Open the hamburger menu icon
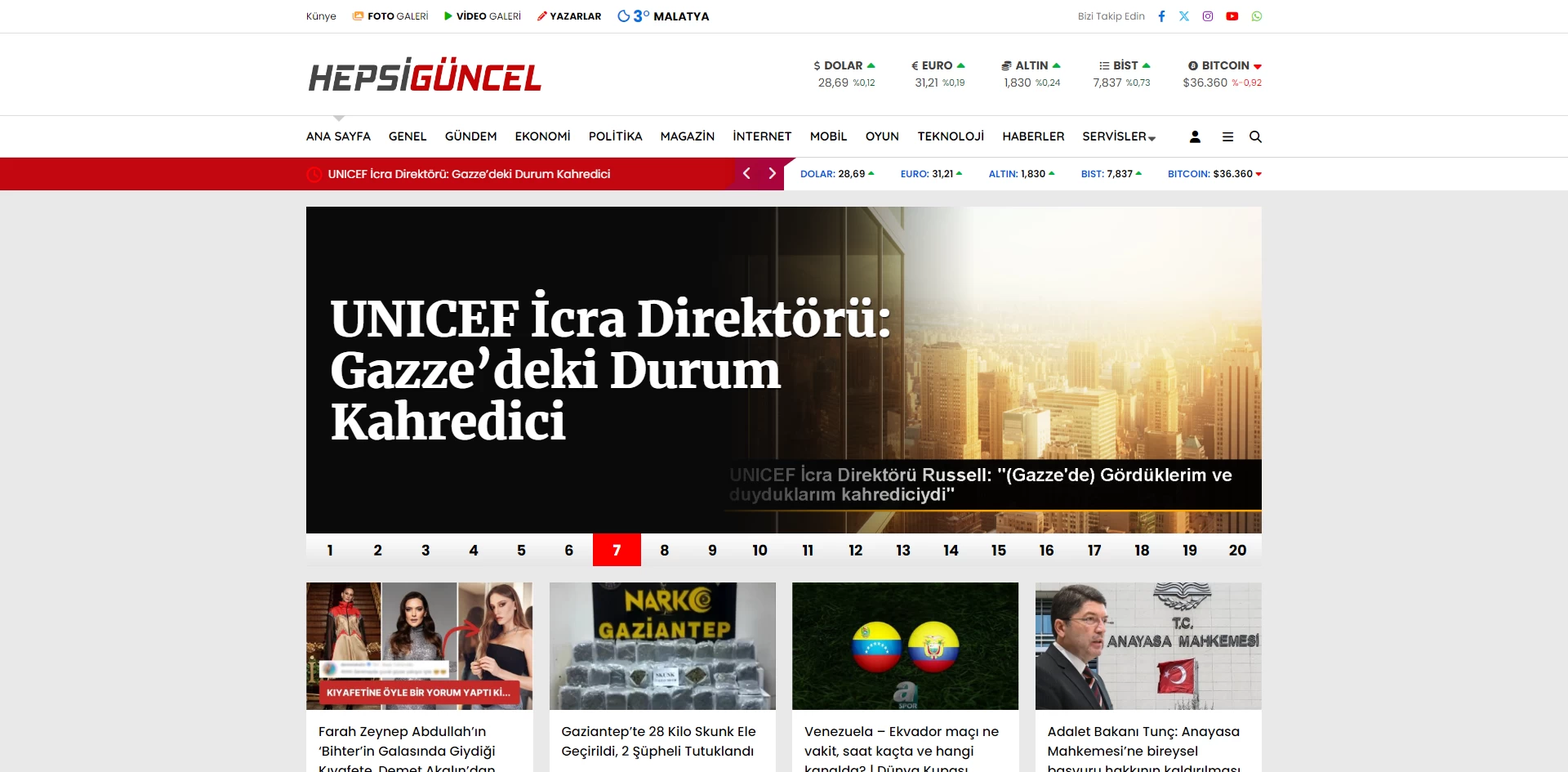This screenshot has height=772, width=1568. pyautogui.click(x=1227, y=137)
